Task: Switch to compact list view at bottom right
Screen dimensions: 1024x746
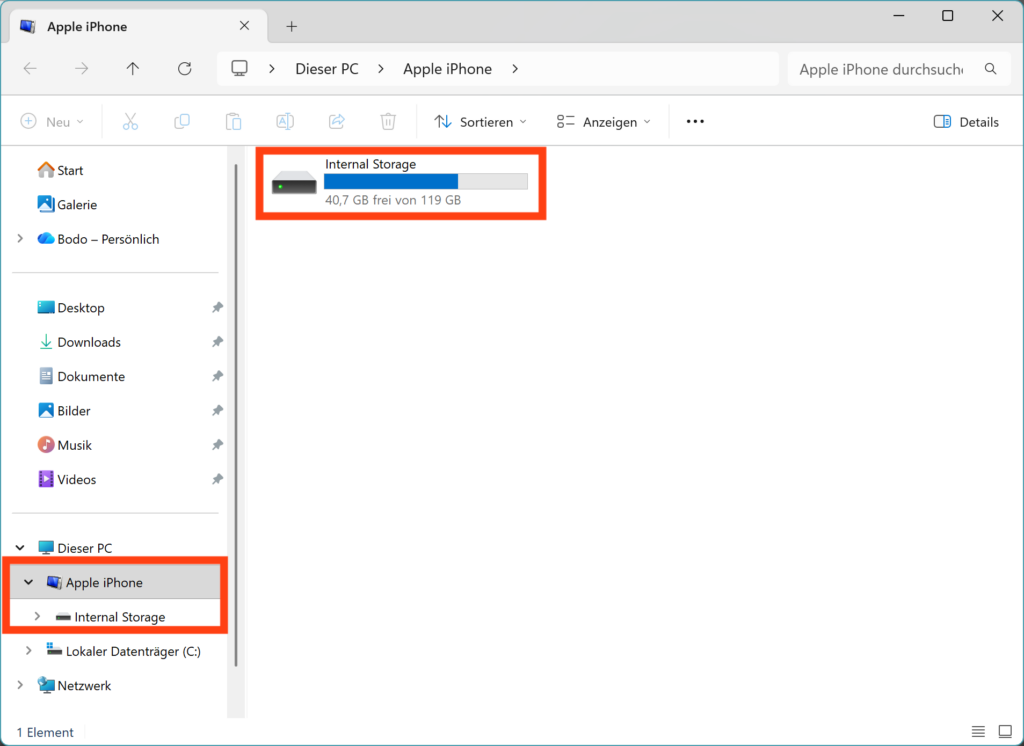Action: [978, 731]
